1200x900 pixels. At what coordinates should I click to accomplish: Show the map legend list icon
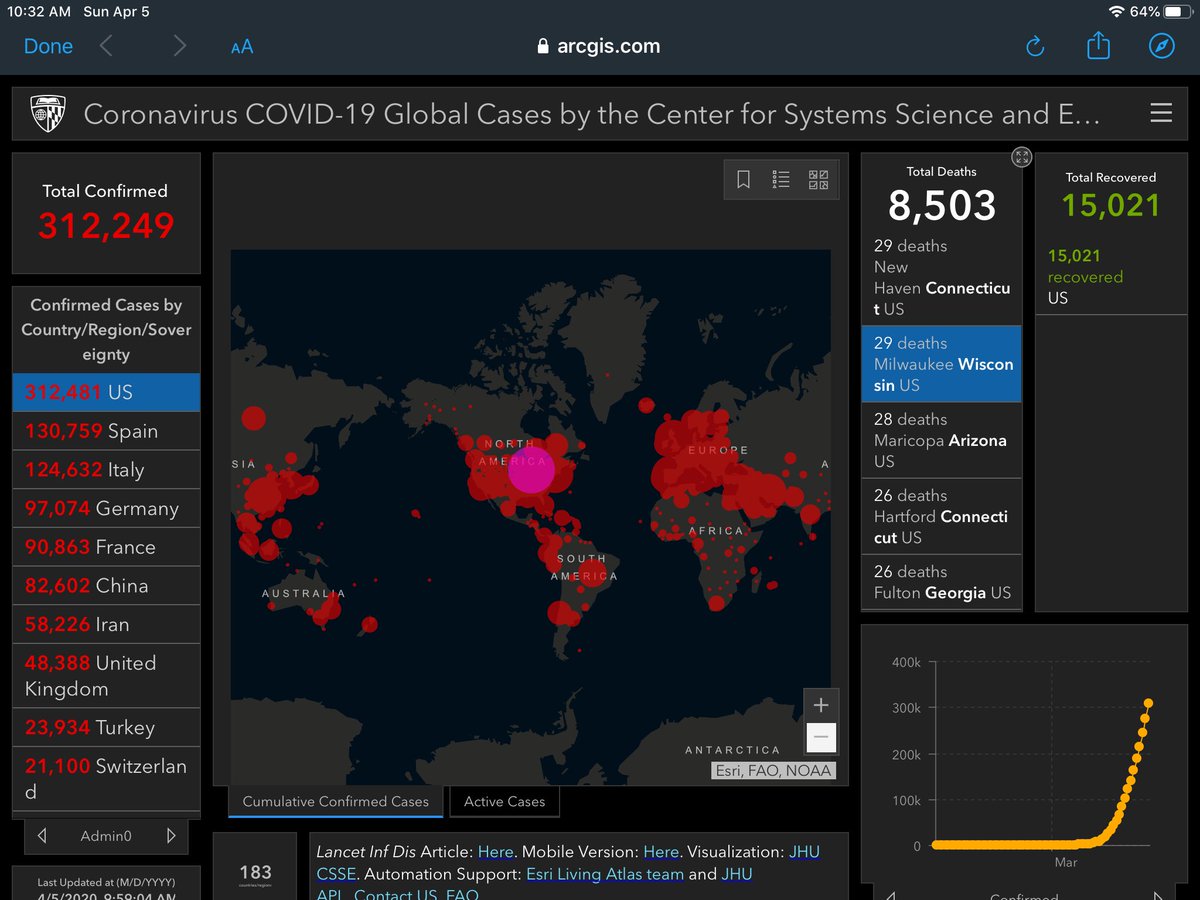[781, 180]
